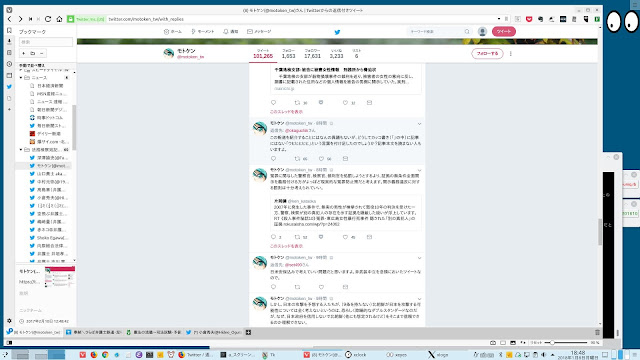Open the new tab plus button
The height and width of the screenshot is (360, 640).
click(x=248, y=332)
